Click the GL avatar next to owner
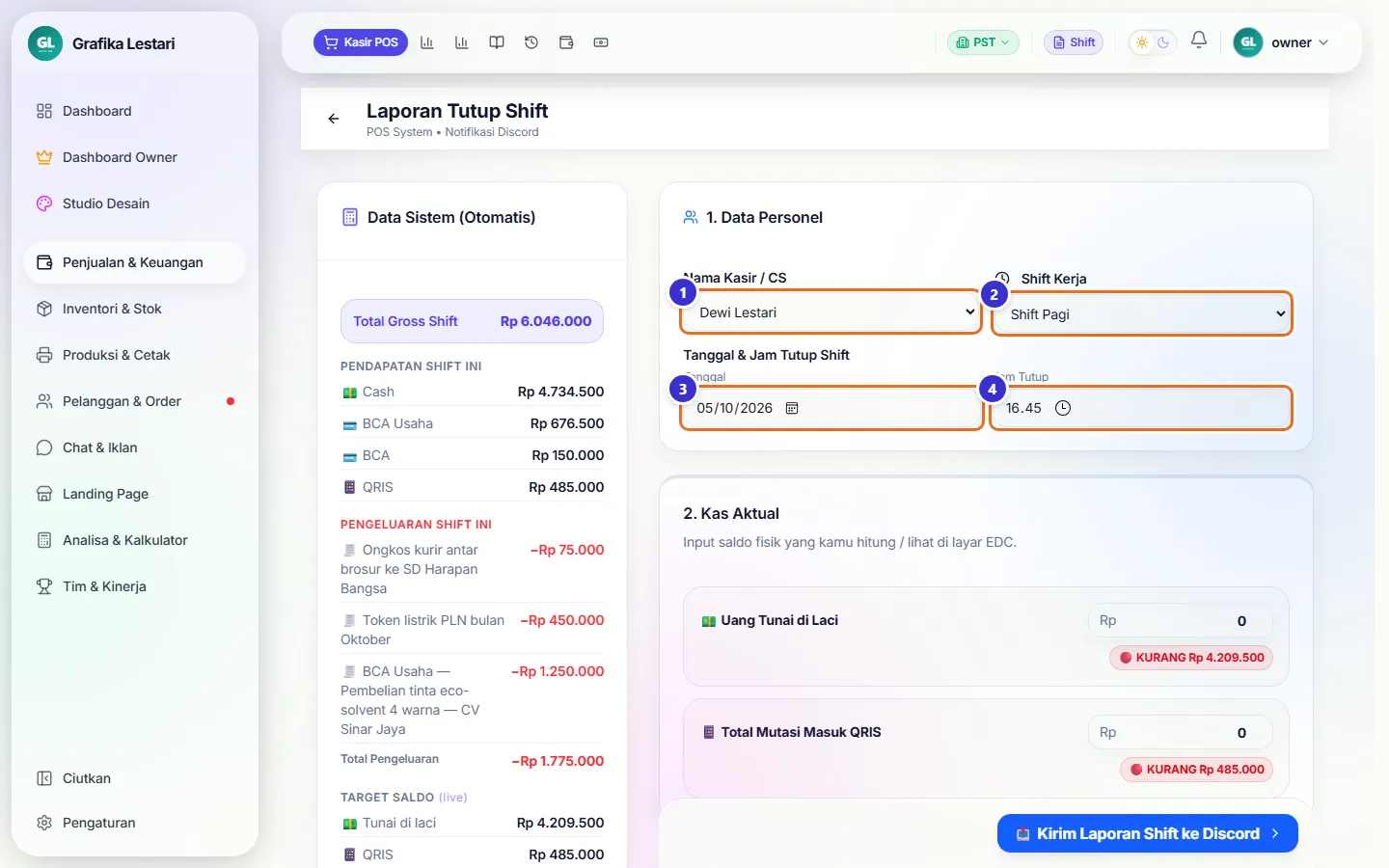Viewport: 1389px width, 868px height. click(1248, 42)
